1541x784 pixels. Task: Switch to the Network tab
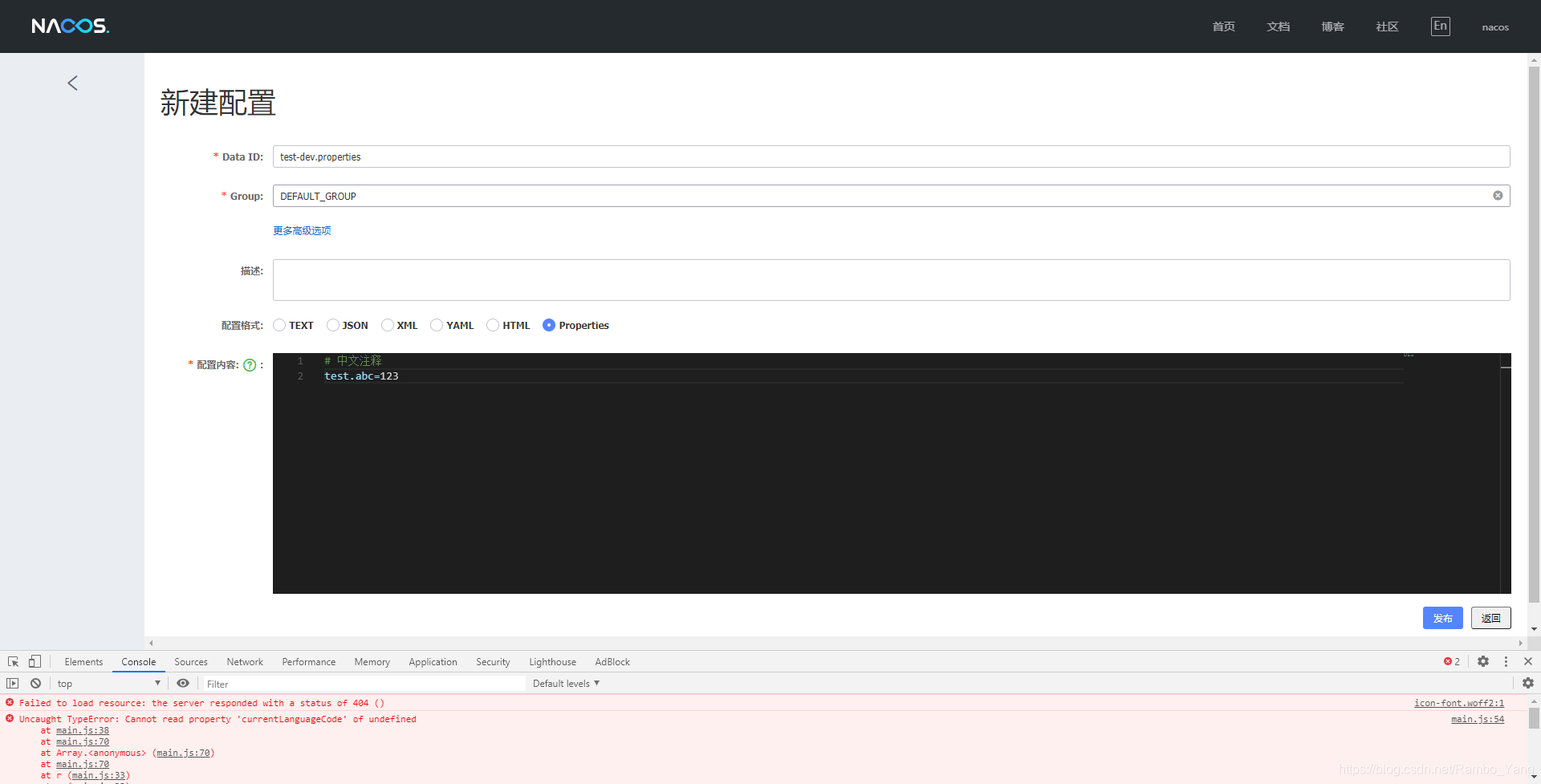(244, 661)
